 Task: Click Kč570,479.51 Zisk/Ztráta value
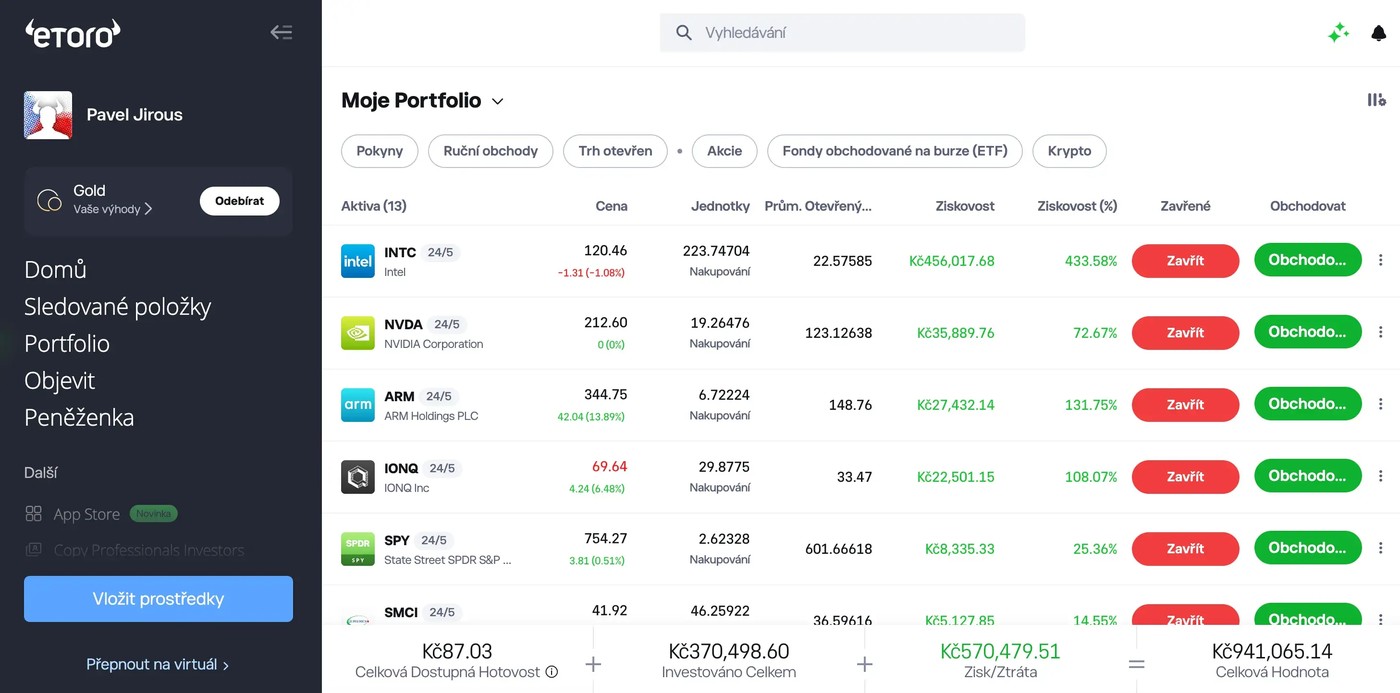point(1000,651)
